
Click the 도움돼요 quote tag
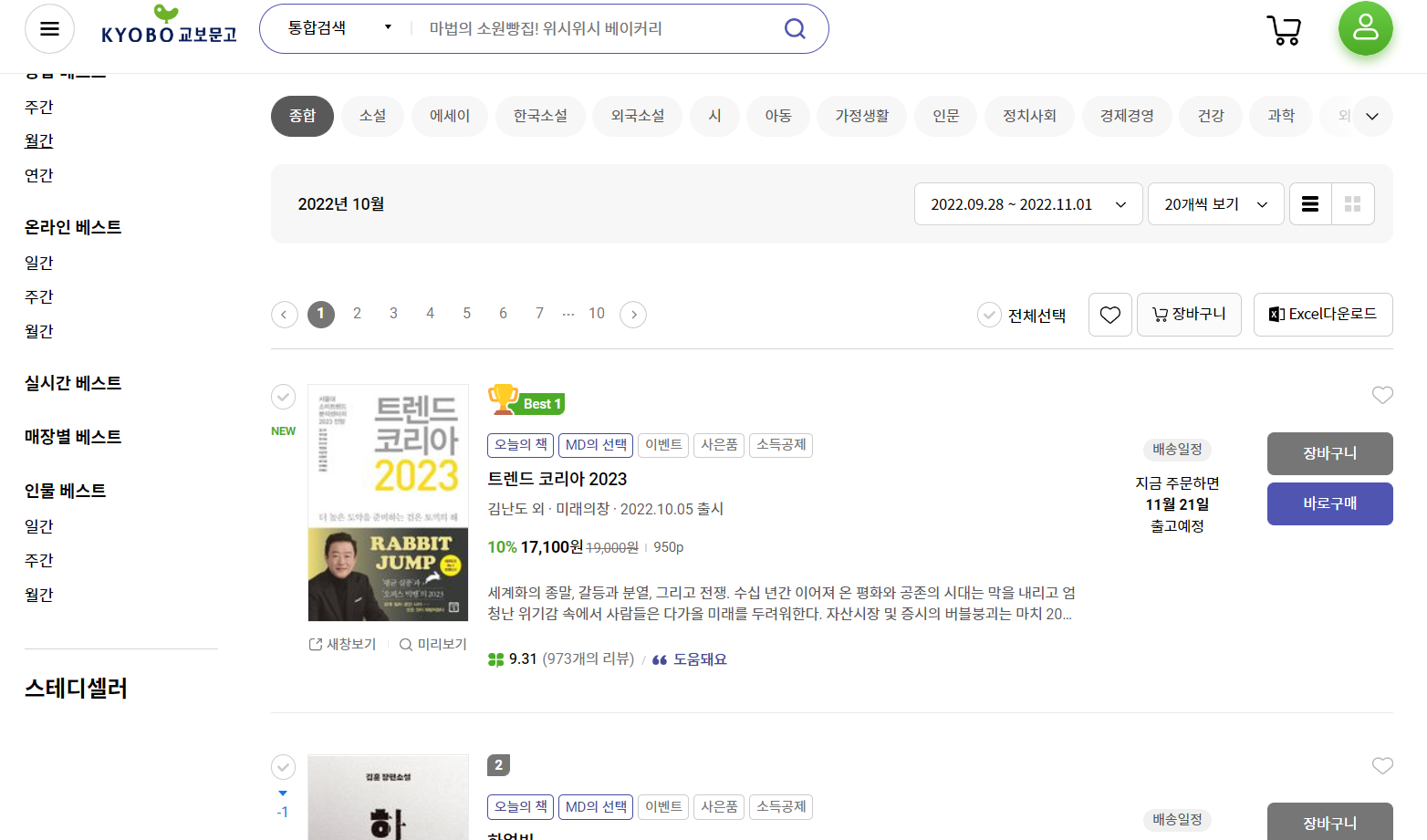pos(690,659)
